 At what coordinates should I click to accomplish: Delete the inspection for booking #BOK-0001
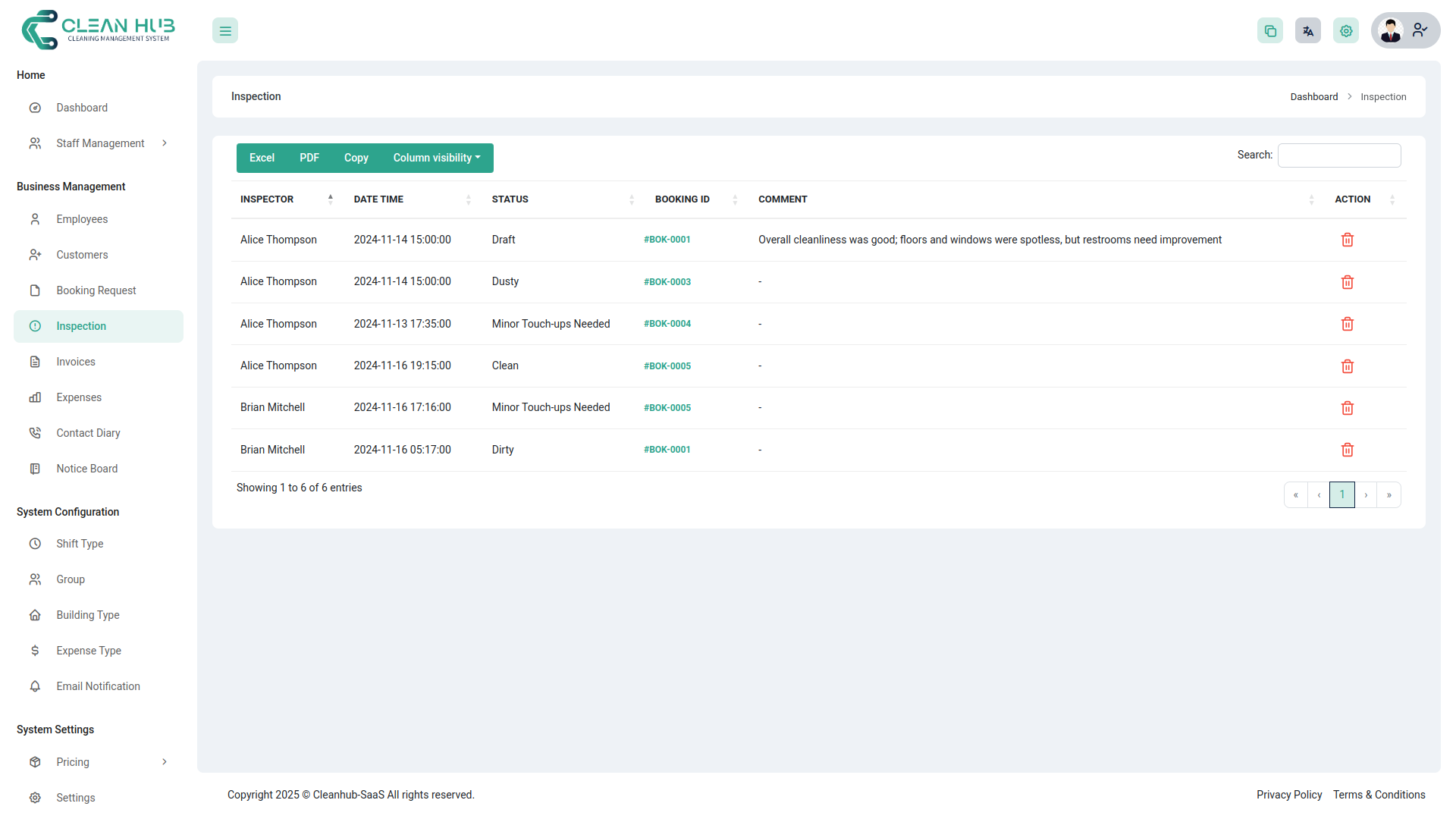1348,240
